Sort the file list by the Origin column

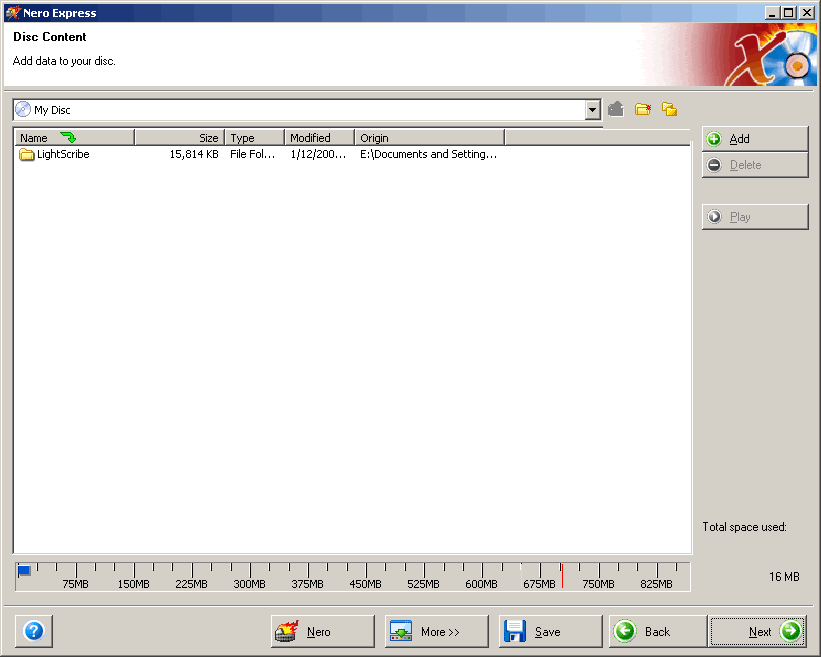[429, 138]
